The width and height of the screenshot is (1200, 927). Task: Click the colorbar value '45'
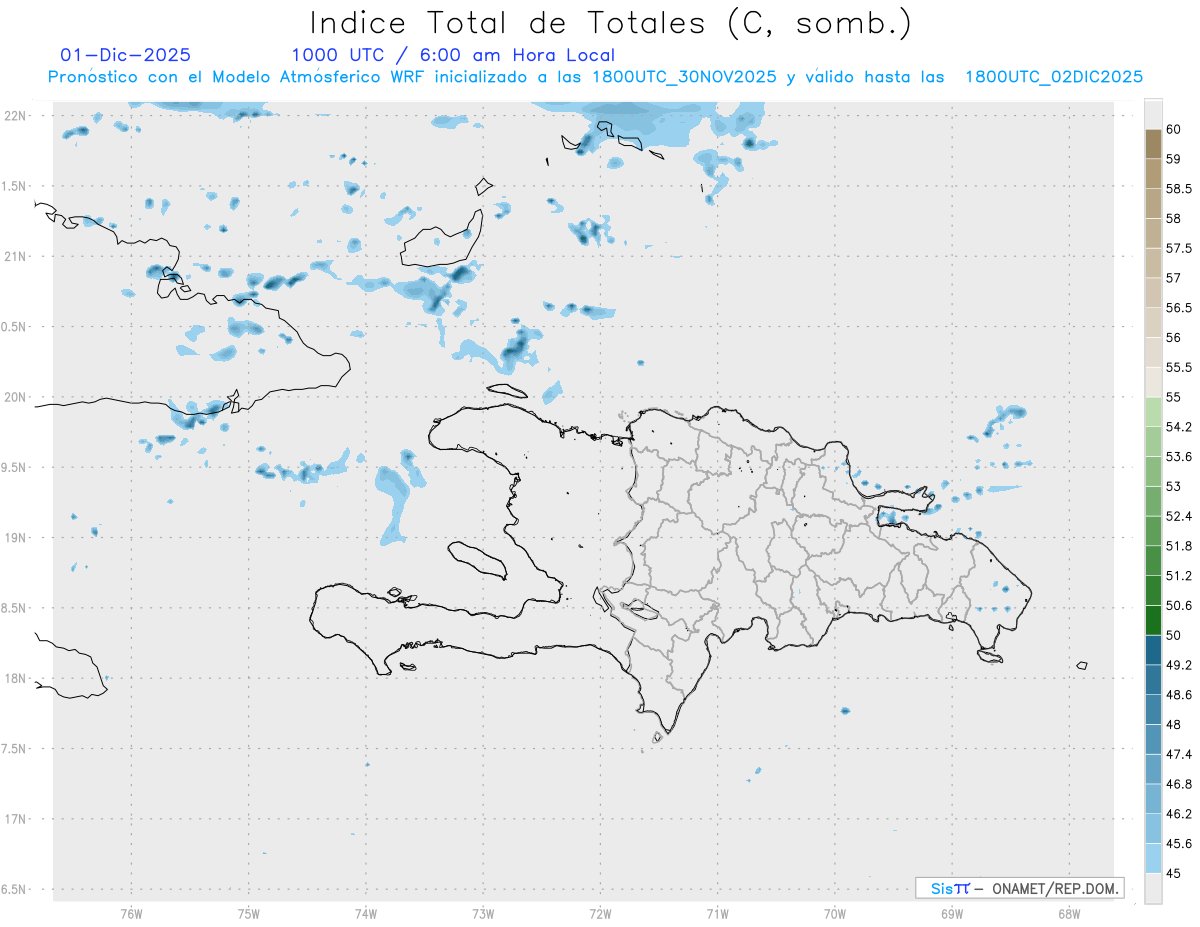pyautogui.click(x=1173, y=873)
